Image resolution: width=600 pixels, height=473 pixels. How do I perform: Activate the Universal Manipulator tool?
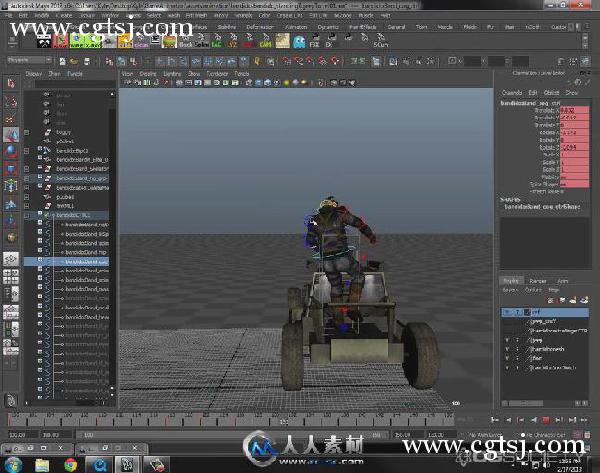click(x=11, y=186)
